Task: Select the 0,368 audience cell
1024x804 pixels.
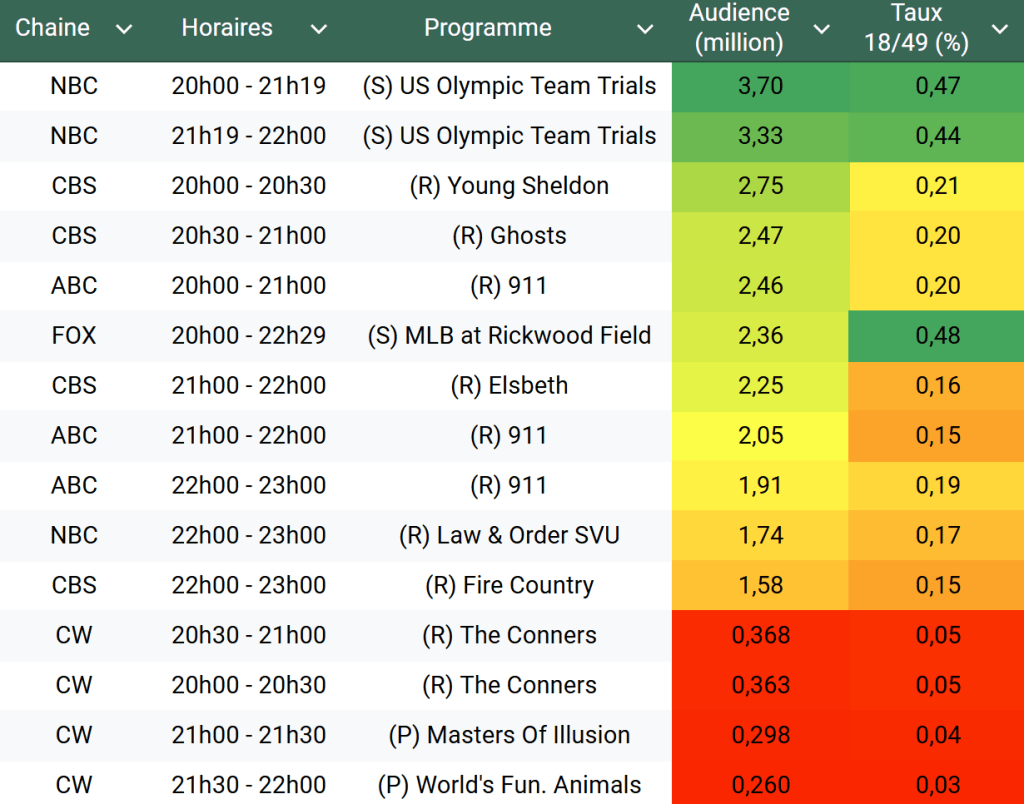Action: tap(760, 636)
